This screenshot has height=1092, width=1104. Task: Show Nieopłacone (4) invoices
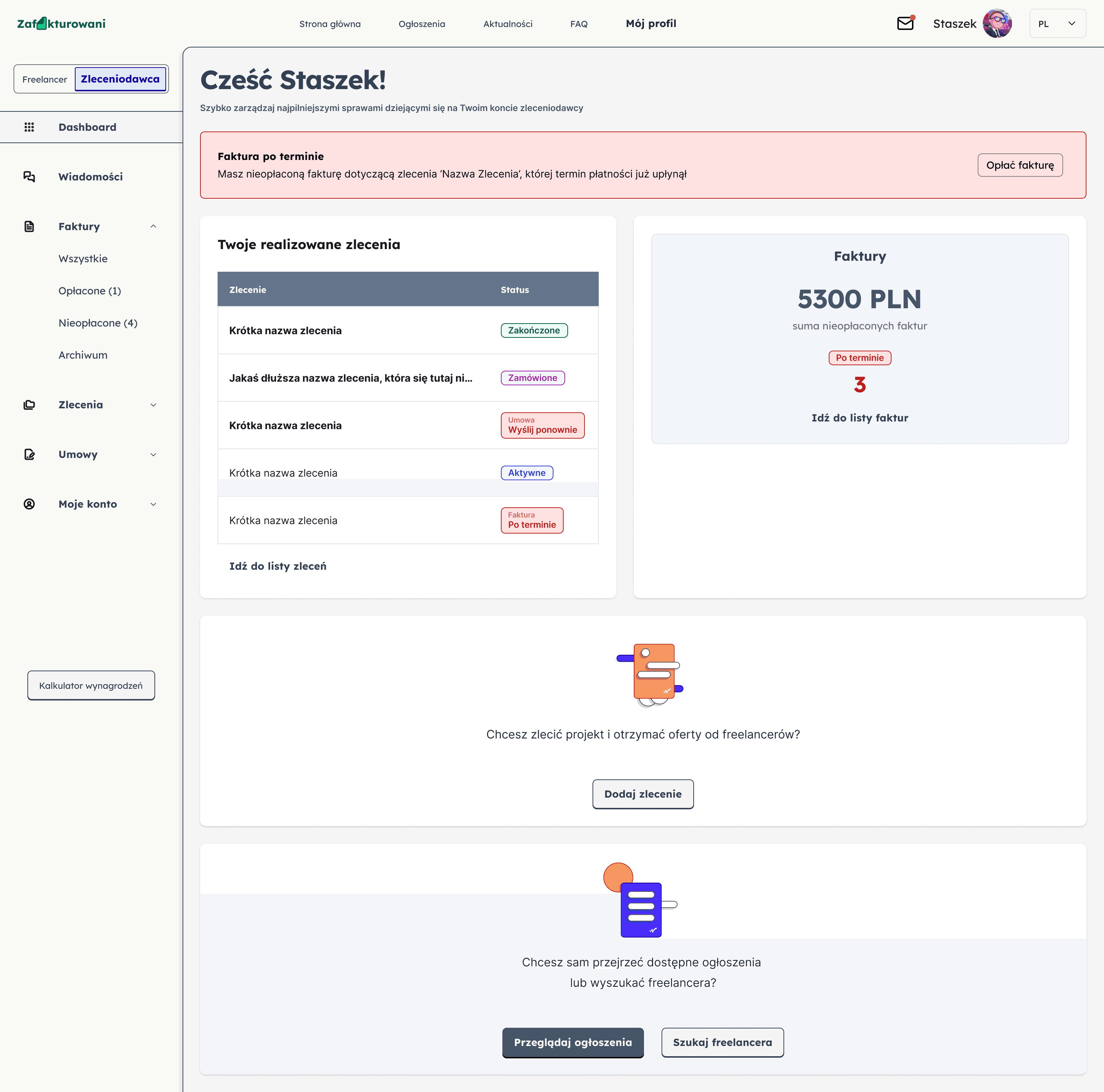pos(98,323)
